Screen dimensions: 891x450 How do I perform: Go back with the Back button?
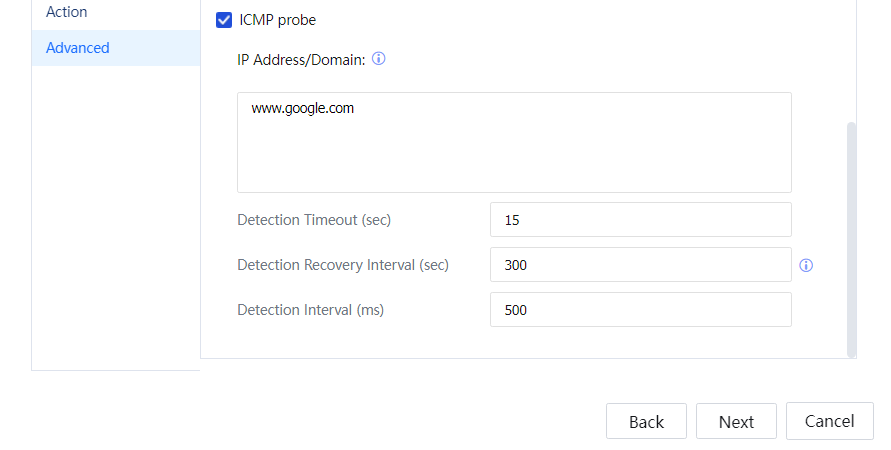click(646, 421)
